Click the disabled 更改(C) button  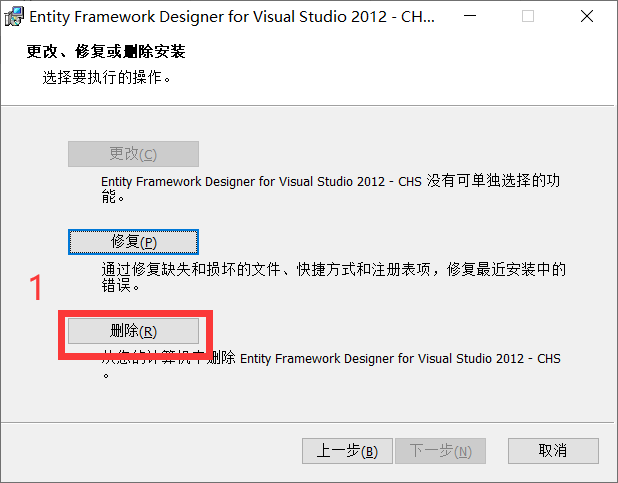[133, 154]
